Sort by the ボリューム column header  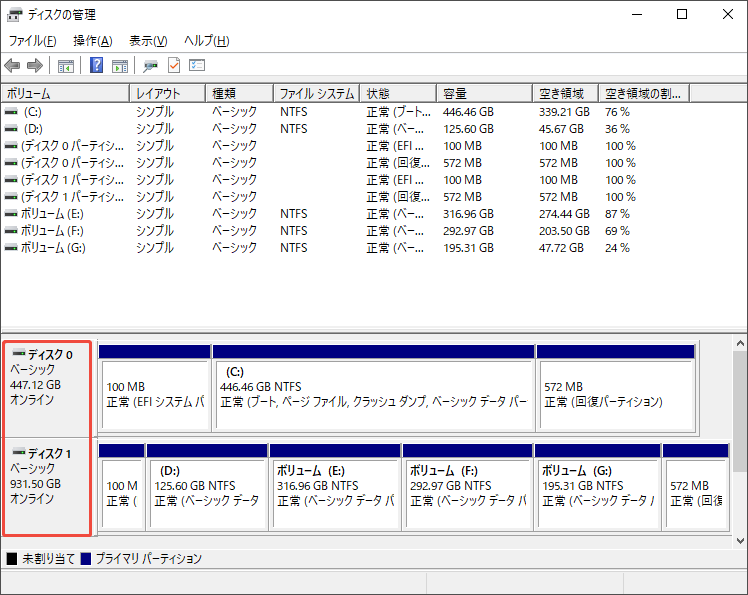[x=65, y=94]
